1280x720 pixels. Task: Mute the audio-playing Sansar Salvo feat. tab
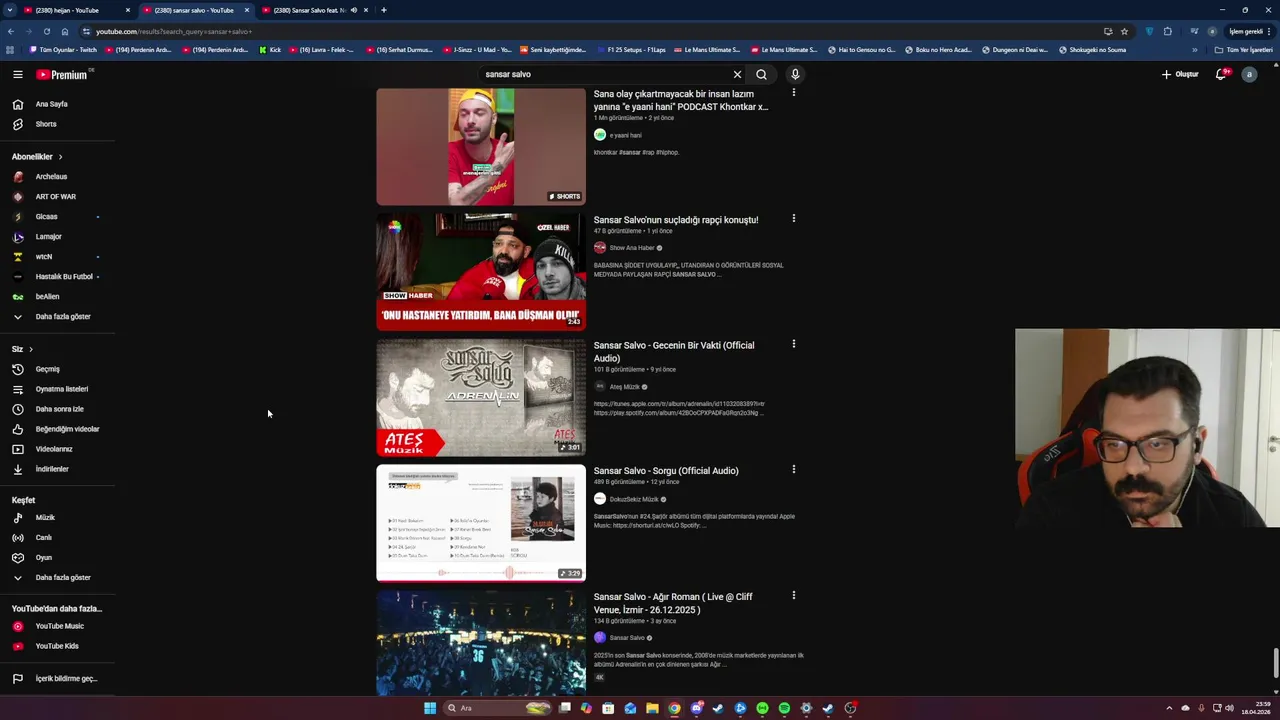coord(353,10)
